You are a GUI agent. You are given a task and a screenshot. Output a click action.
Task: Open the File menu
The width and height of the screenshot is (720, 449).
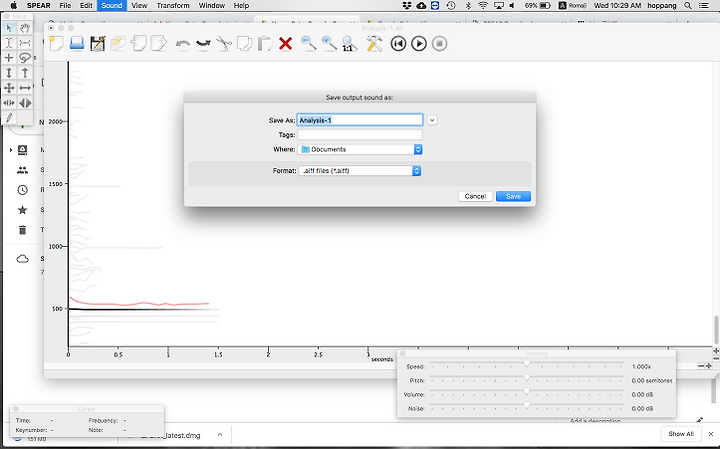click(x=65, y=6)
